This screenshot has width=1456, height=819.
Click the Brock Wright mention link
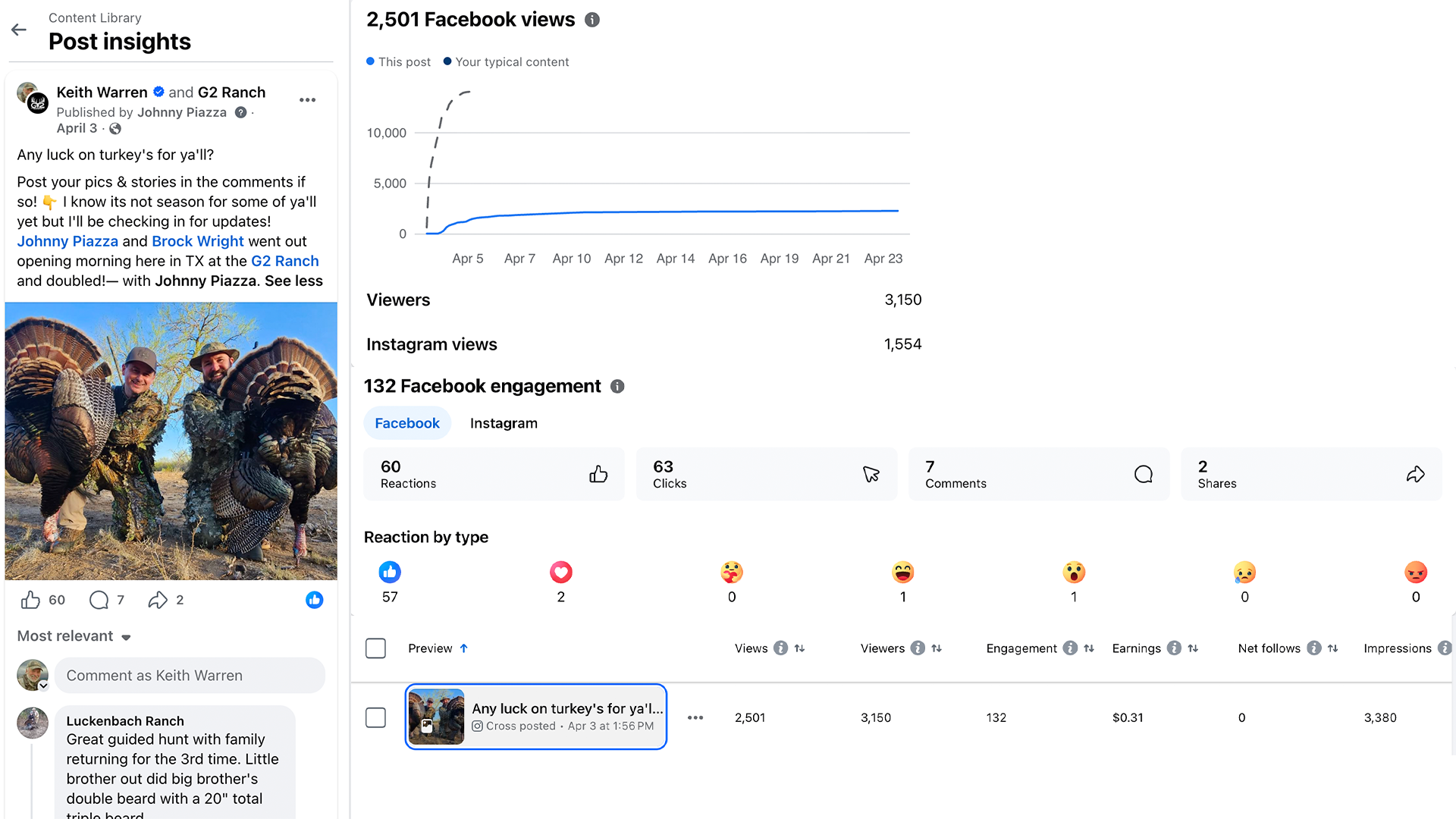198,241
